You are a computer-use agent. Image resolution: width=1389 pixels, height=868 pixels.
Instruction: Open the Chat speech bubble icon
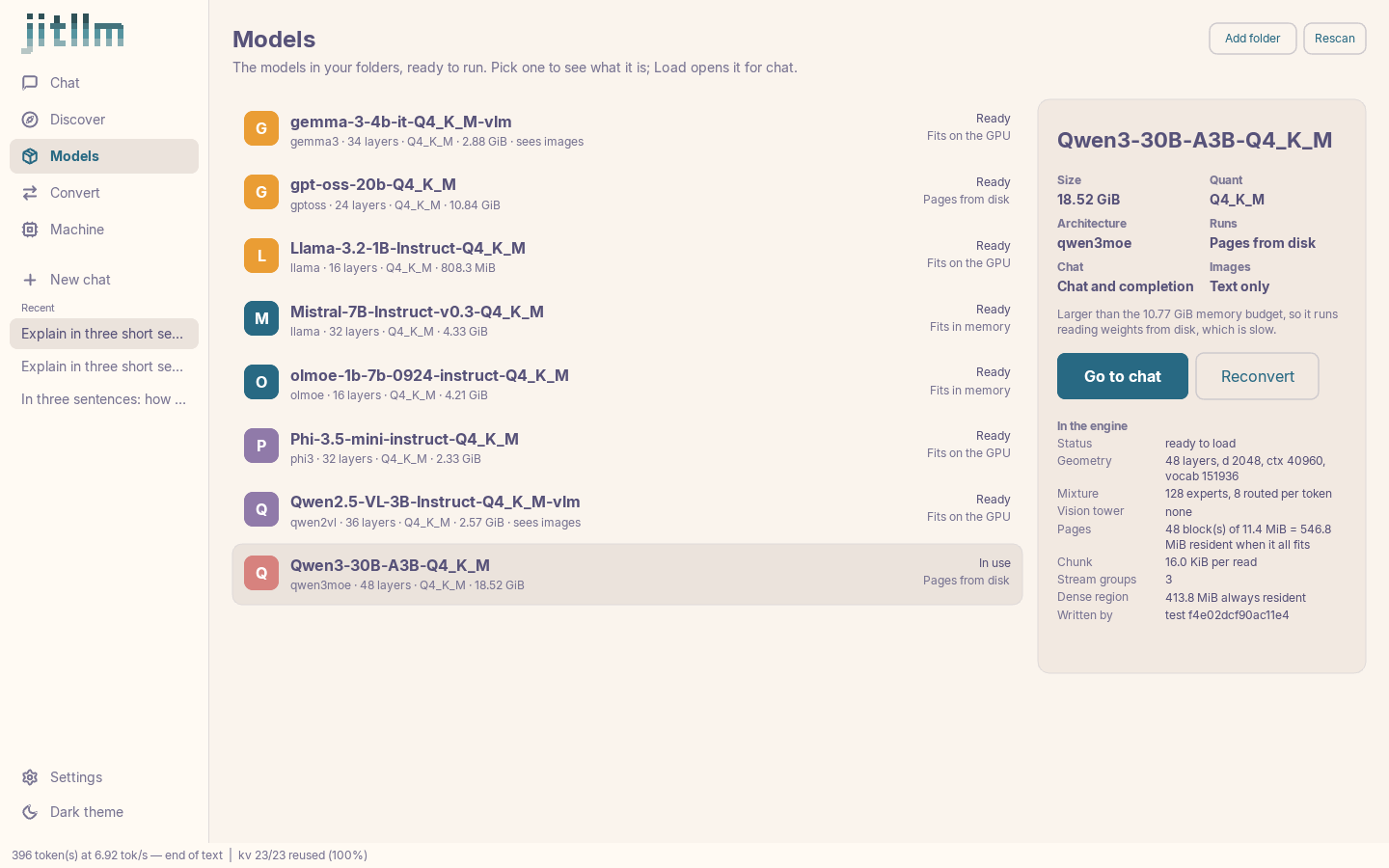point(30,83)
